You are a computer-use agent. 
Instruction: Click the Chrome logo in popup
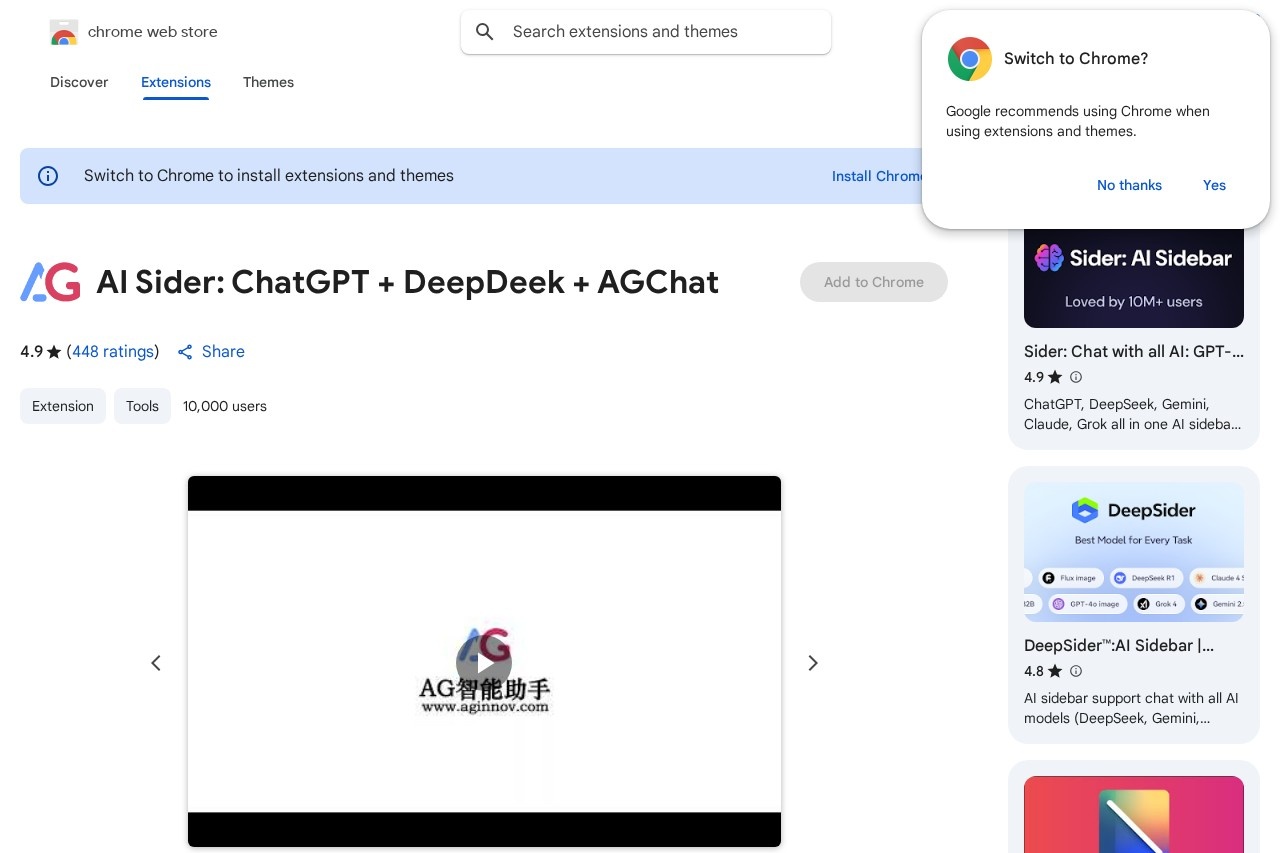pos(969,59)
